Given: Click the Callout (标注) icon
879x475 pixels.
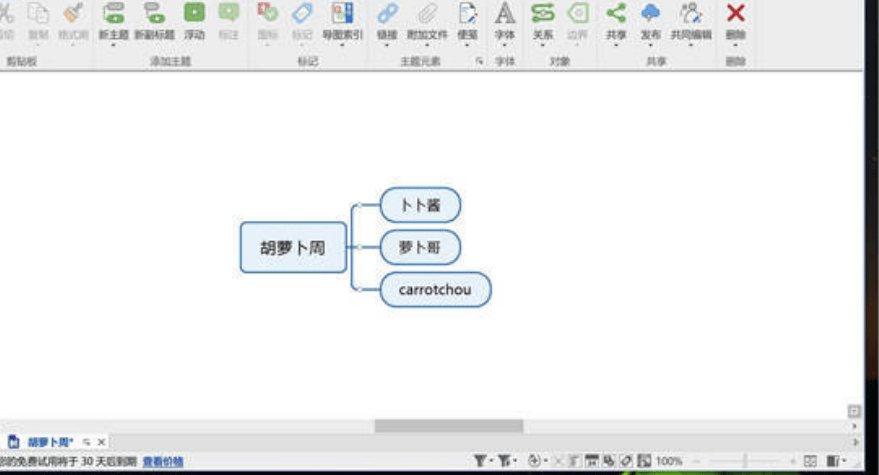Looking at the screenshot, I should click(x=229, y=12).
